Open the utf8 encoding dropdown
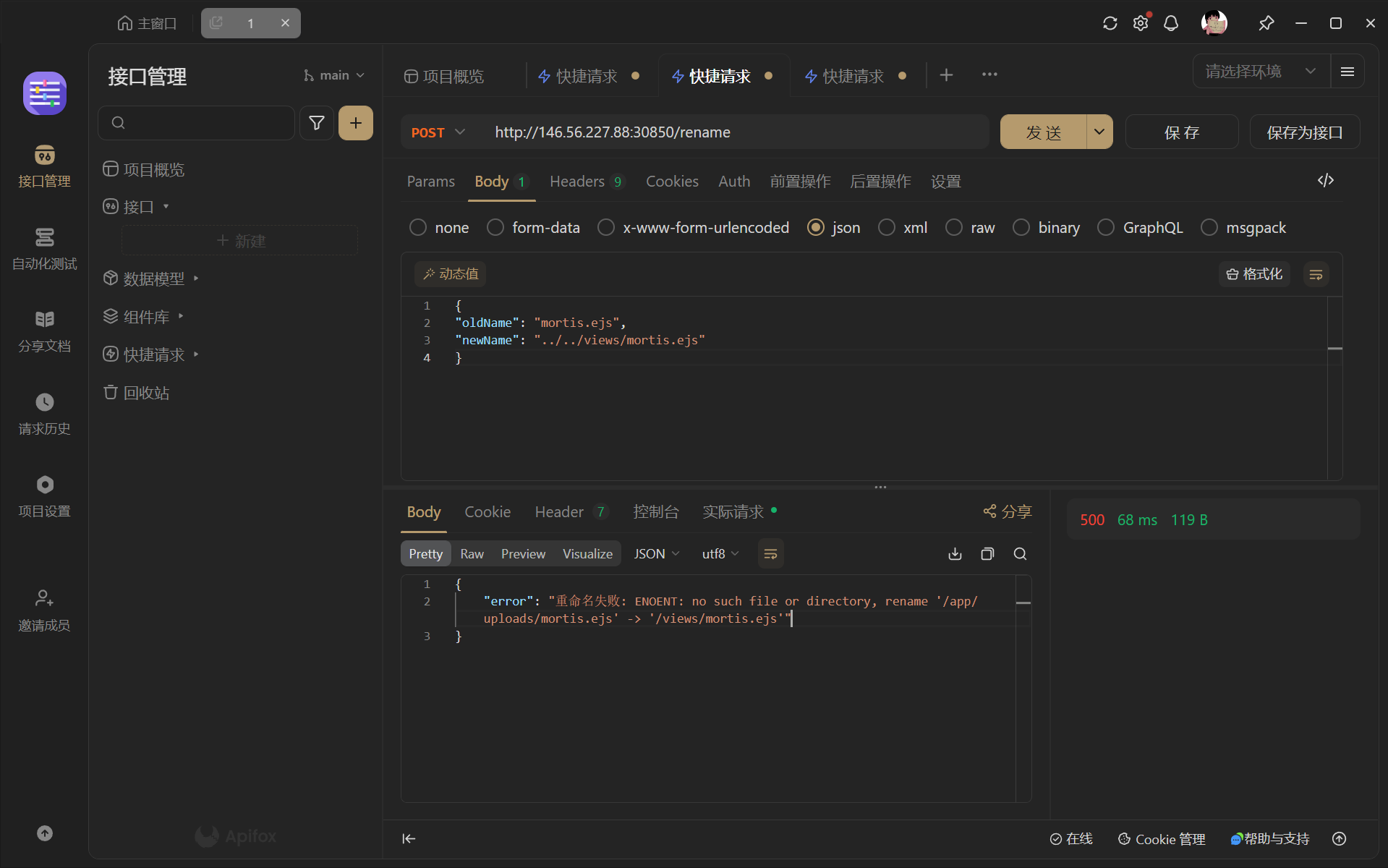Image resolution: width=1388 pixels, height=868 pixels. pos(720,554)
